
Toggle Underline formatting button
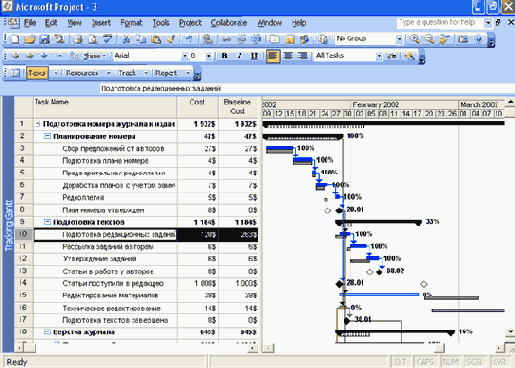tap(254, 56)
